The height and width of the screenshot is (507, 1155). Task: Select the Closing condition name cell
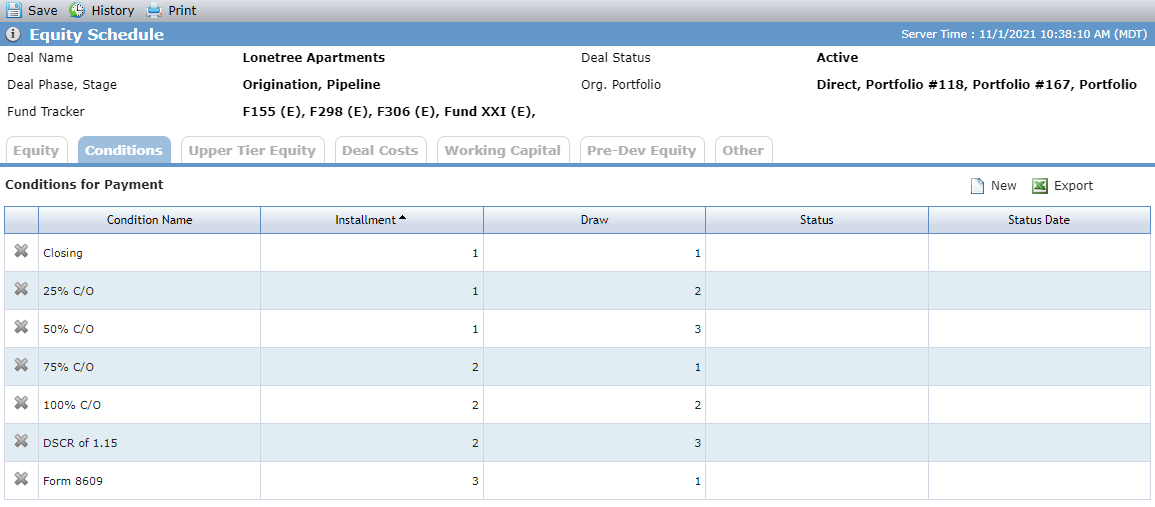150,253
